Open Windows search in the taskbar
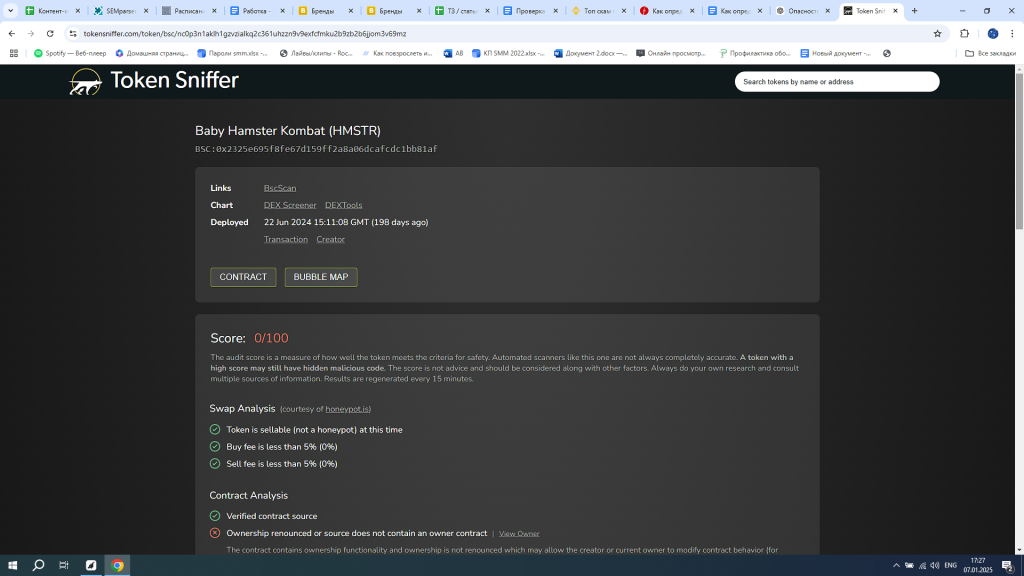 coord(39,566)
